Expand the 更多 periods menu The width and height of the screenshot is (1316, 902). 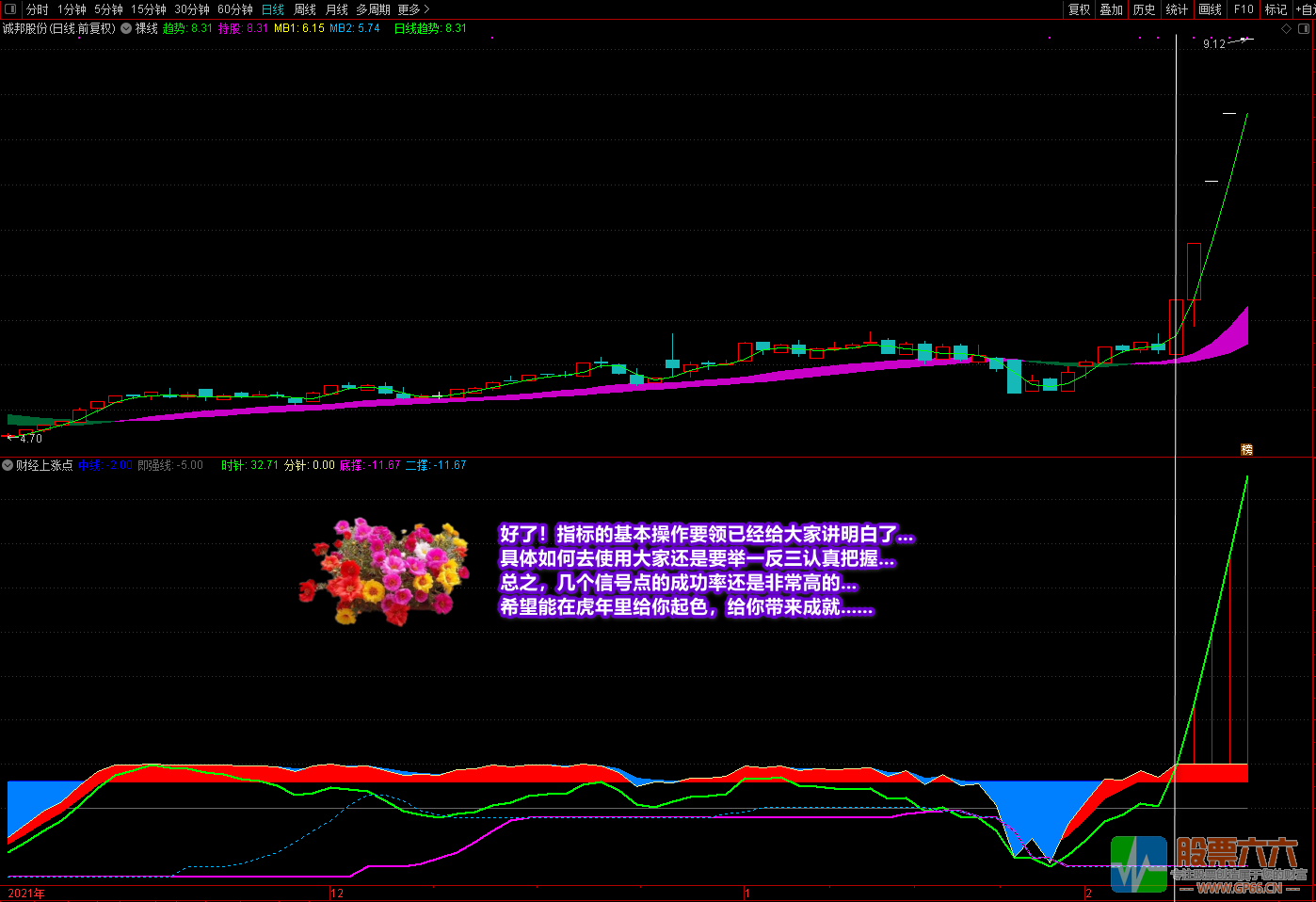point(413,9)
